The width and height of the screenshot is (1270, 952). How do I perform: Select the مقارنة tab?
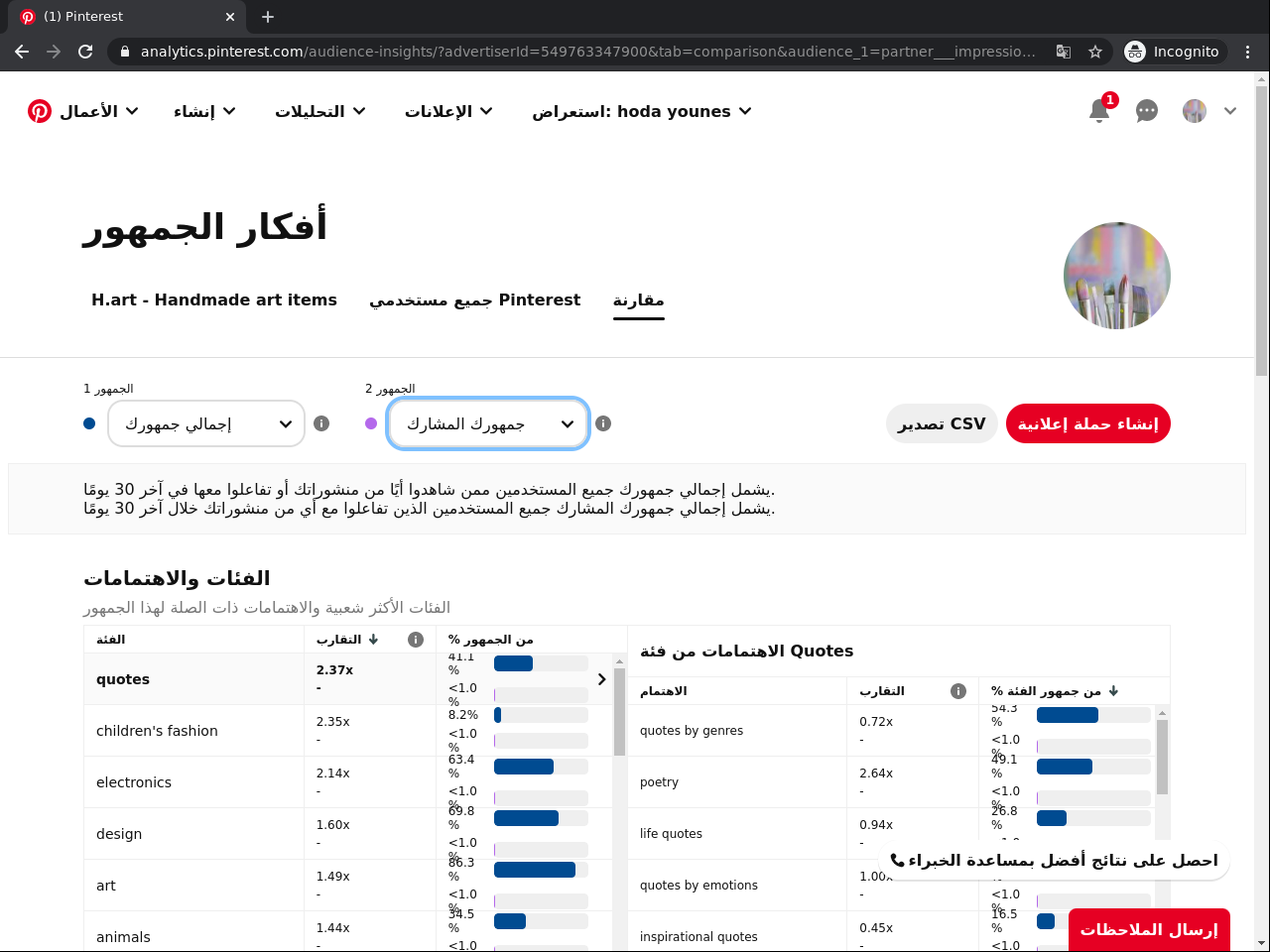click(639, 299)
